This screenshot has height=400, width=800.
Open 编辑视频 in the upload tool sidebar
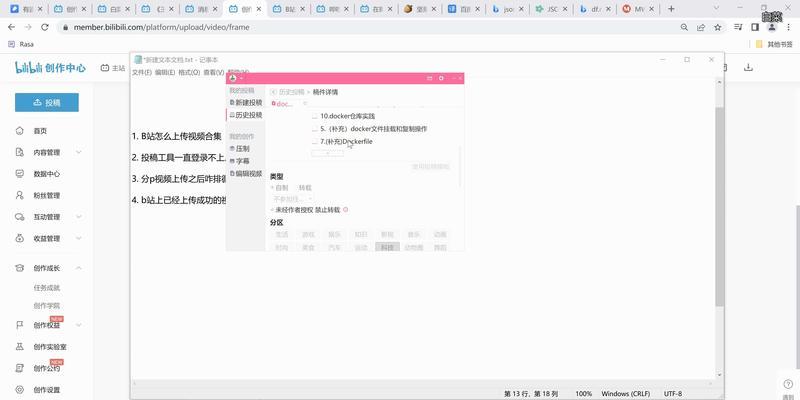coord(246,173)
